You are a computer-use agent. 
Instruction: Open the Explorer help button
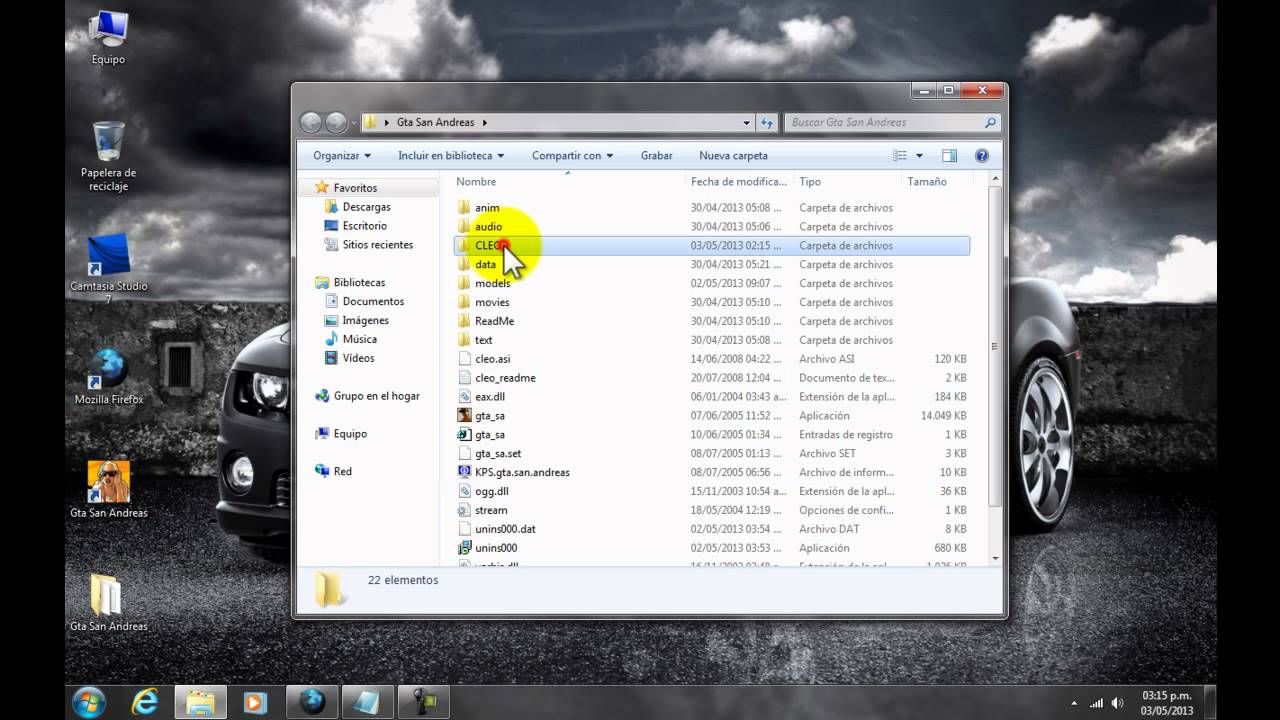981,155
